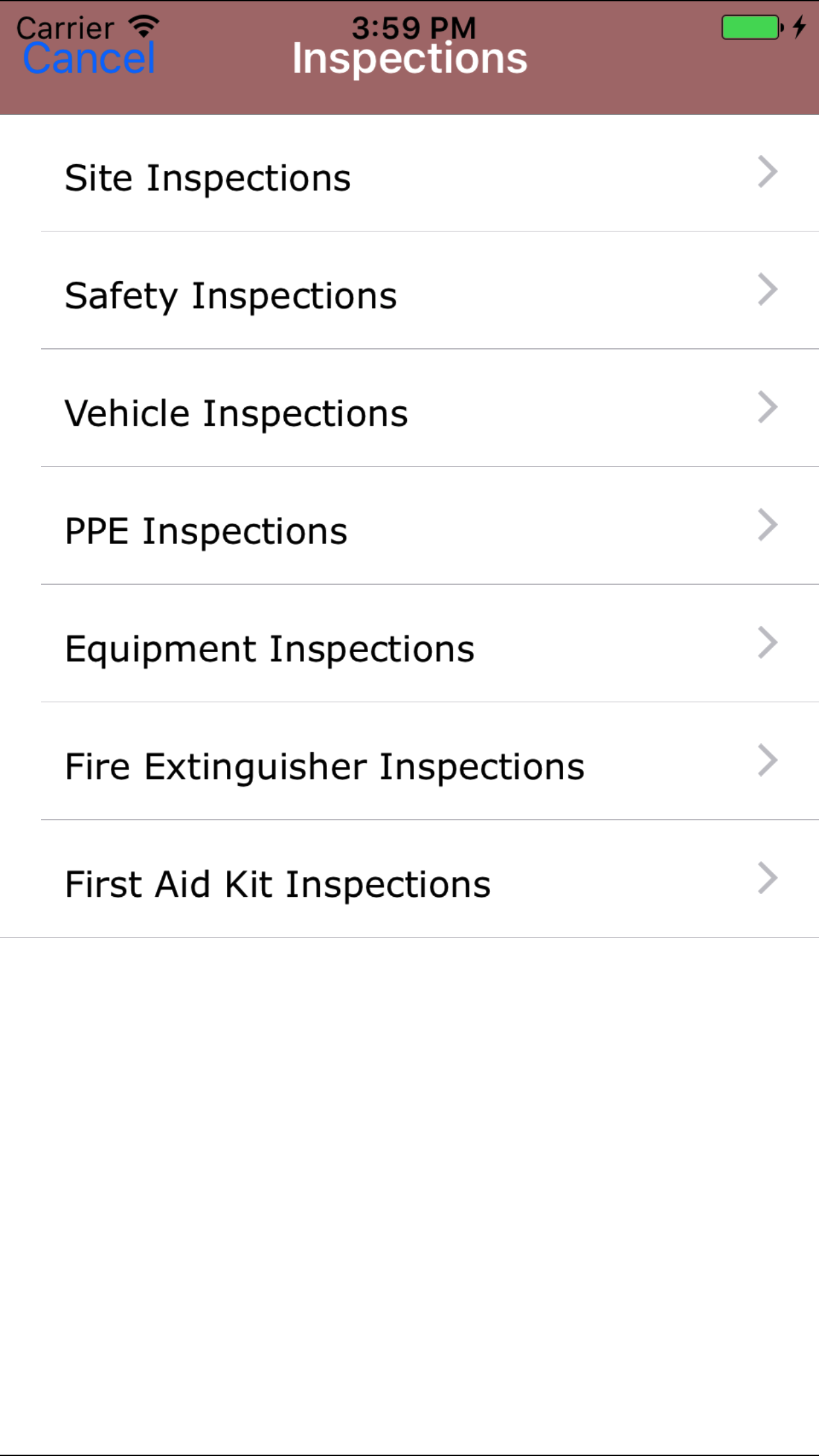Viewport: 819px width, 1456px height.
Task: Click chevron beside Fire Extinguisher Inspections
Action: coord(768,761)
